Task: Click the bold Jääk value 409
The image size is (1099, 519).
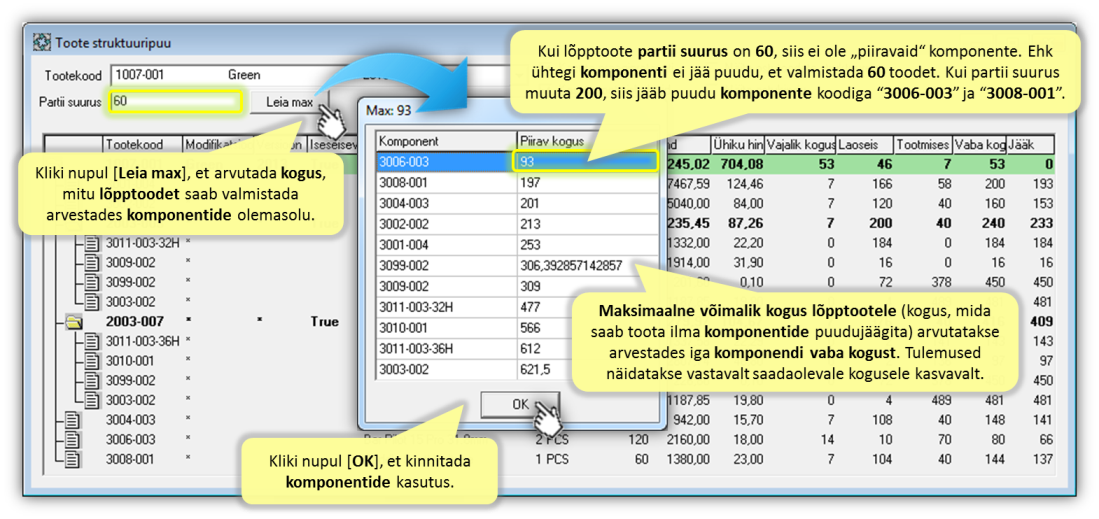Action: click(x=1041, y=322)
